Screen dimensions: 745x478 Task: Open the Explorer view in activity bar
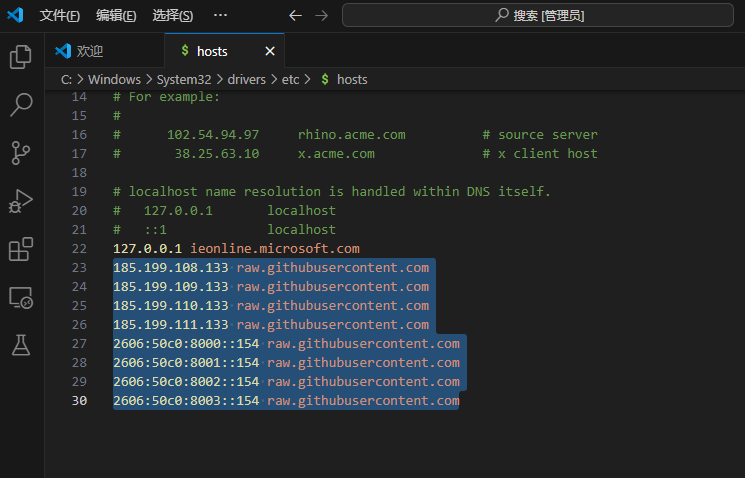pos(21,57)
